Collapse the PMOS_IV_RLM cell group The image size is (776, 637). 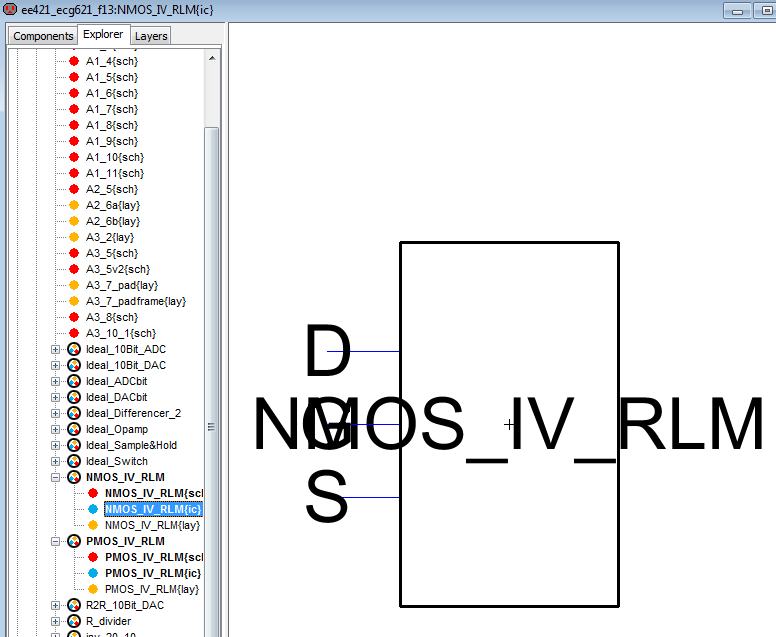tap(55, 541)
